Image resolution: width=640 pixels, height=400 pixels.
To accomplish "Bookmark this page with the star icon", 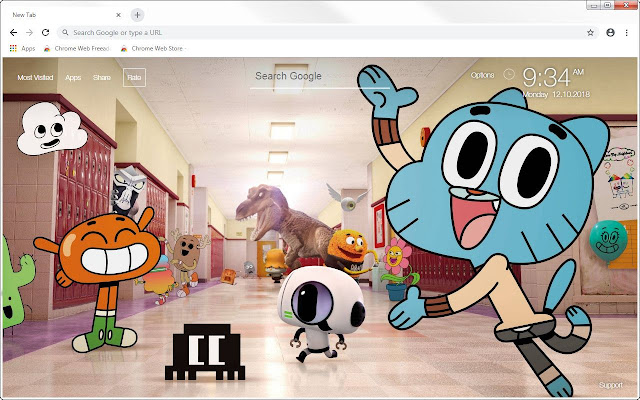I will click(x=590, y=33).
